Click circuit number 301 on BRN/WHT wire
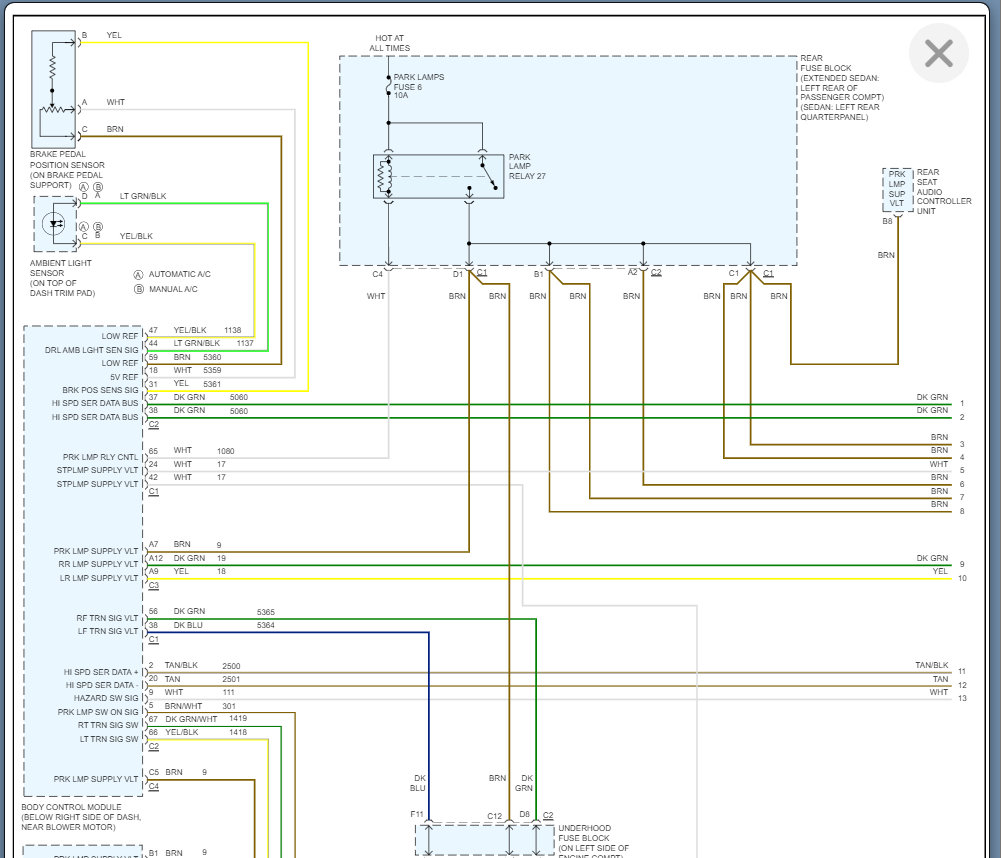 [x=229, y=706]
